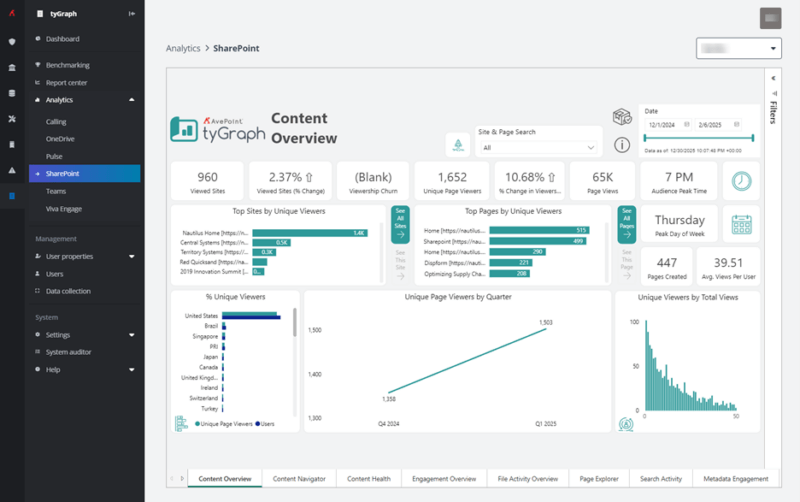Click the tree icon beside Site & Page Search

(458, 145)
